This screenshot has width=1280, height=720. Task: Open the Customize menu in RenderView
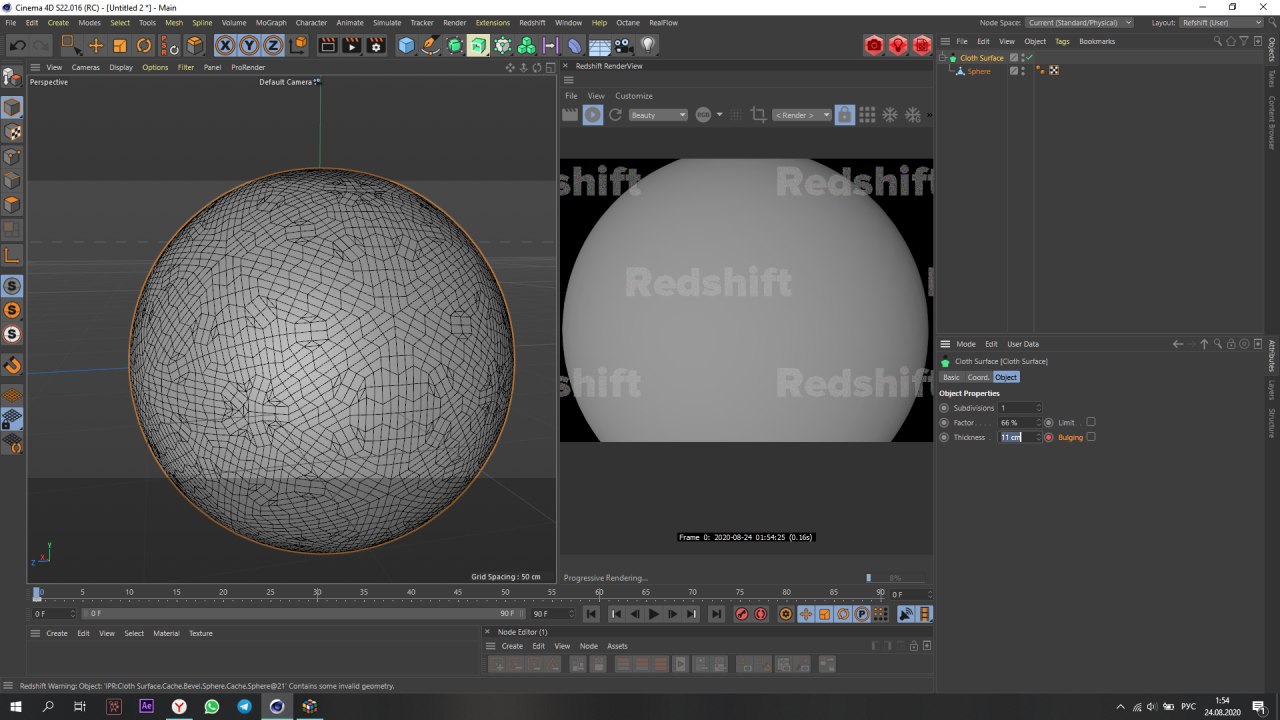(x=633, y=96)
